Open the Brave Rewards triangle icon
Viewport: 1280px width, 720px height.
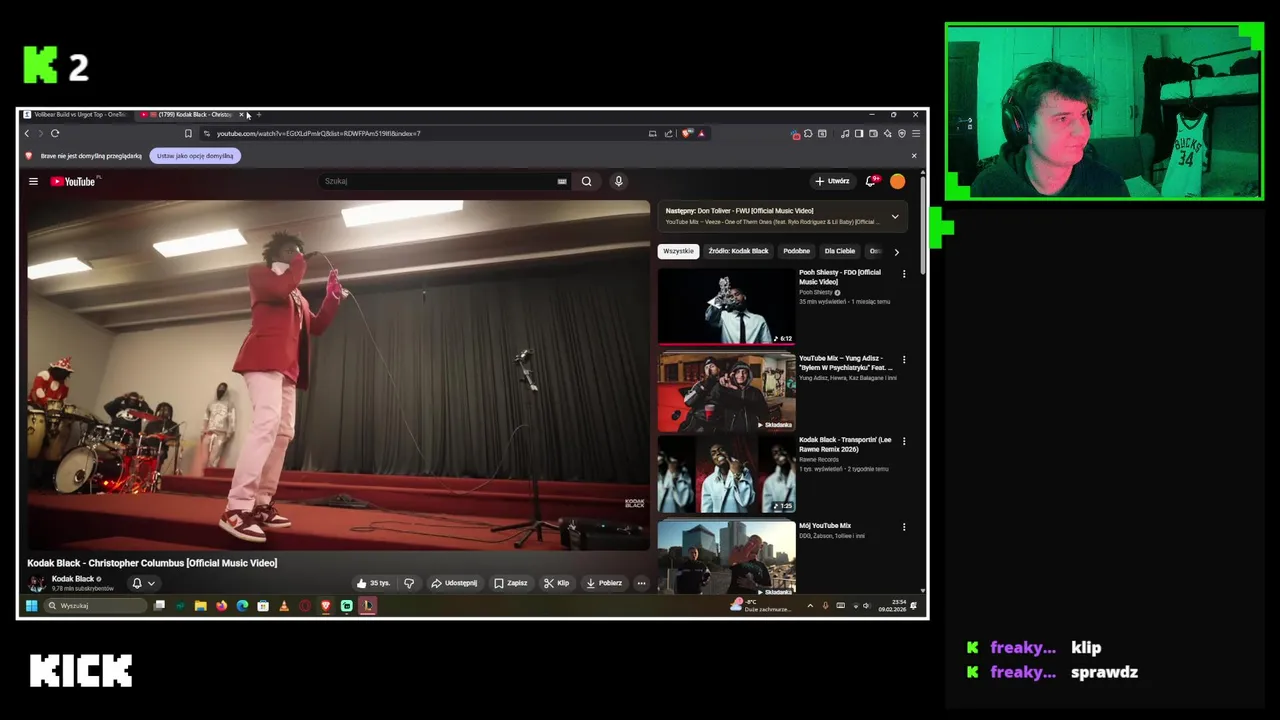[701, 133]
